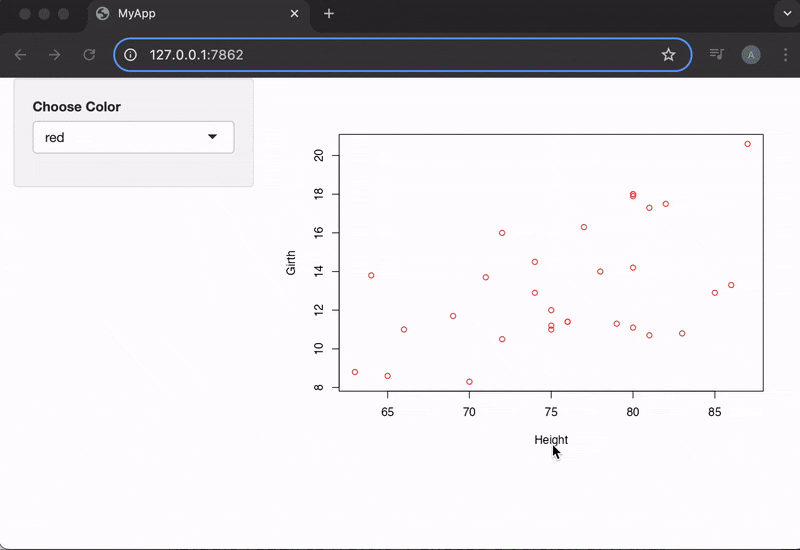Open Chrome's three-dot menu
This screenshot has width=800, height=550.
click(x=784, y=55)
